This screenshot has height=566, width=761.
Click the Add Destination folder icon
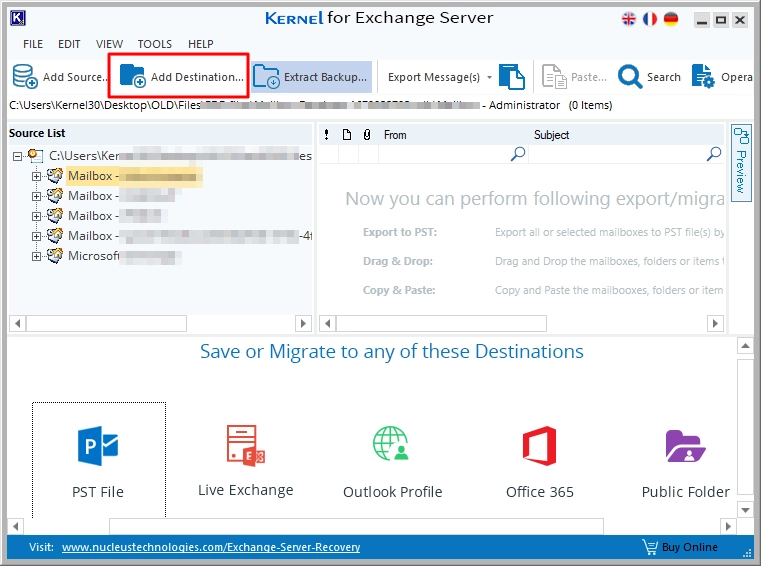click(132, 76)
